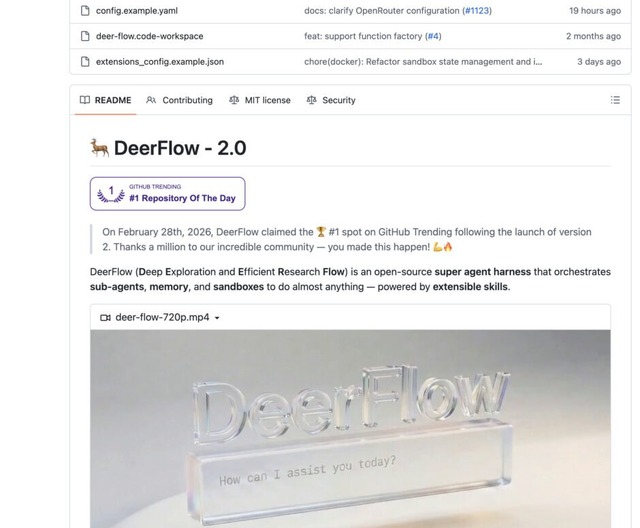Open the Security tab
This screenshot has width=640, height=528.
pos(331,100)
